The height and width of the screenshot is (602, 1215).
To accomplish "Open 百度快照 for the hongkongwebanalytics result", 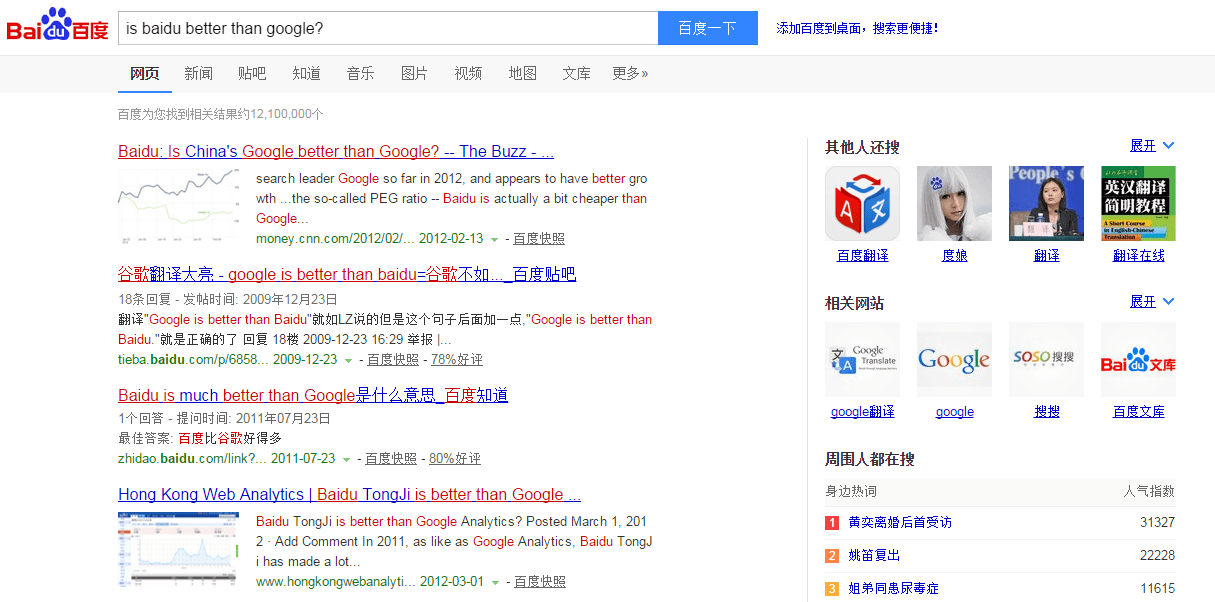I will (540, 582).
